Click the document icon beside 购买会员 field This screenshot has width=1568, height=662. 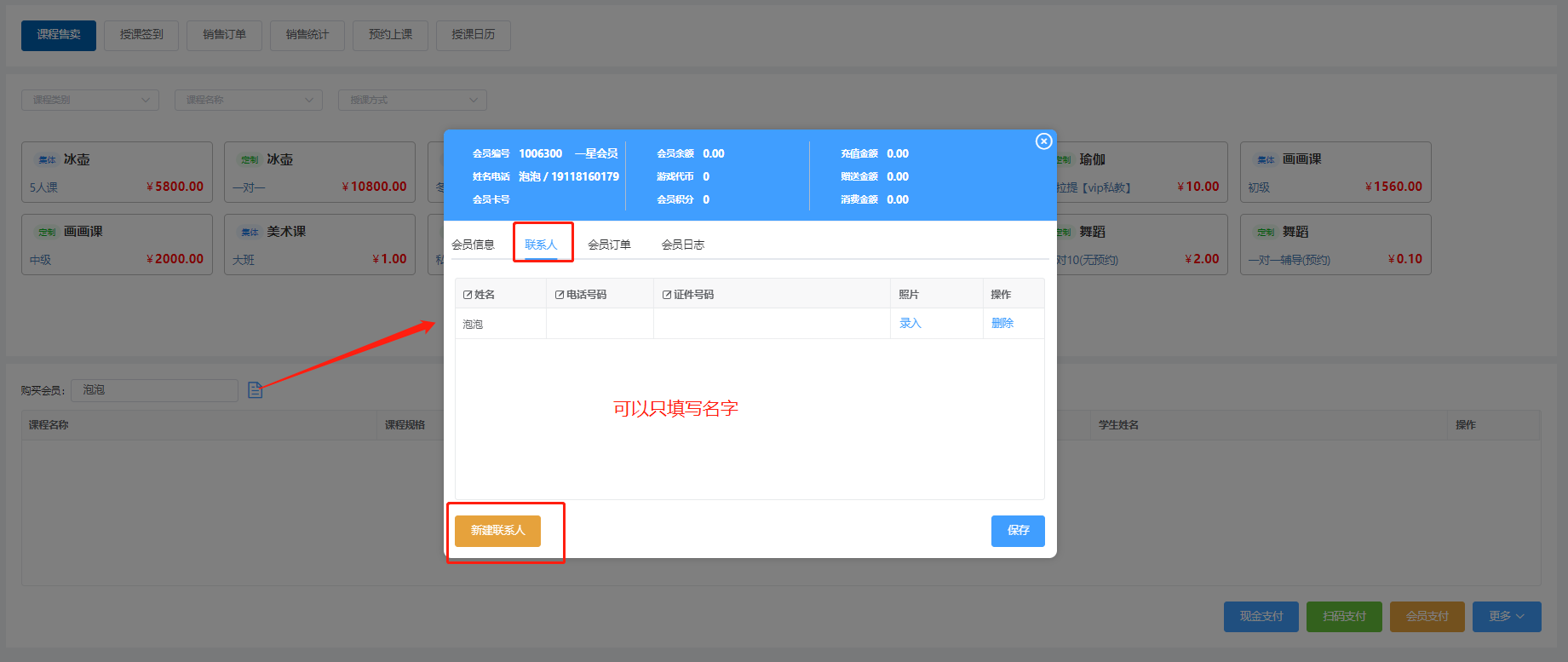point(255,390)
